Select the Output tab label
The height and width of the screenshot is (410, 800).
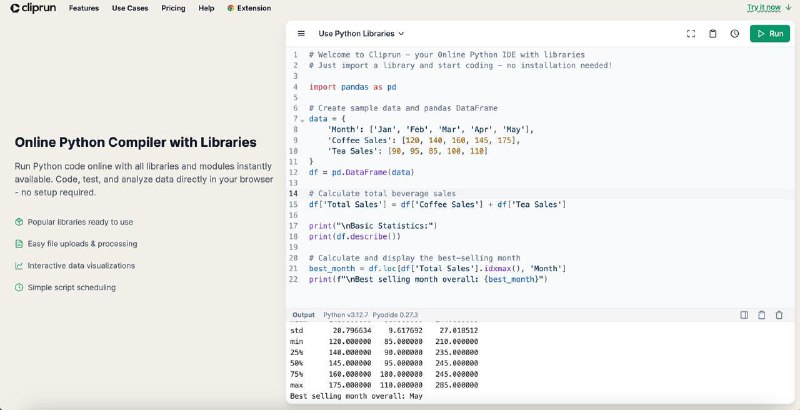(304, 315)
